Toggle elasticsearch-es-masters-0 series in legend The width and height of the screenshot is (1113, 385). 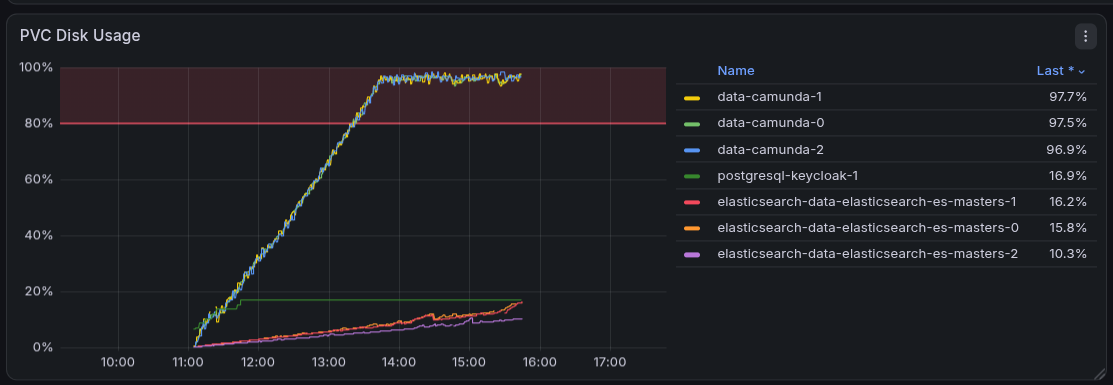coord(868,227)
